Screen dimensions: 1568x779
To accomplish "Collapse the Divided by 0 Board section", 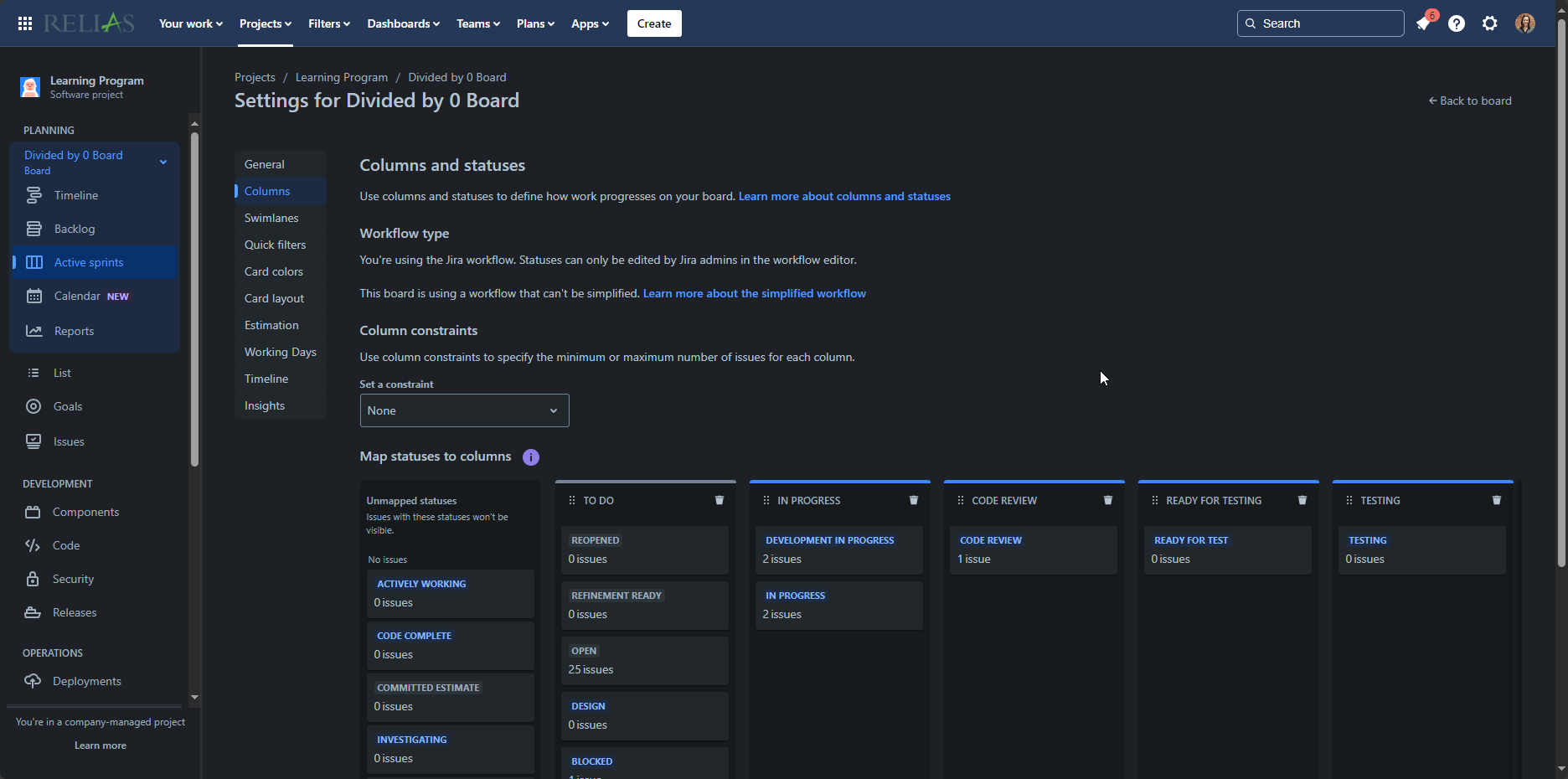I will (162, 161).
